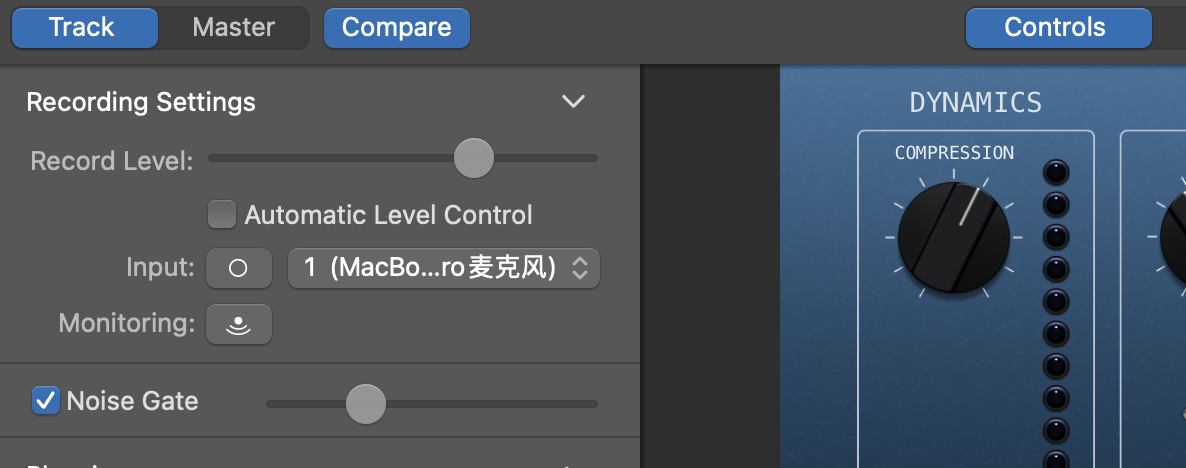The height and width of the screenshot is (468, 1186).
Task: Toggle the mono input format circle icon
Action: pos(238,268)
